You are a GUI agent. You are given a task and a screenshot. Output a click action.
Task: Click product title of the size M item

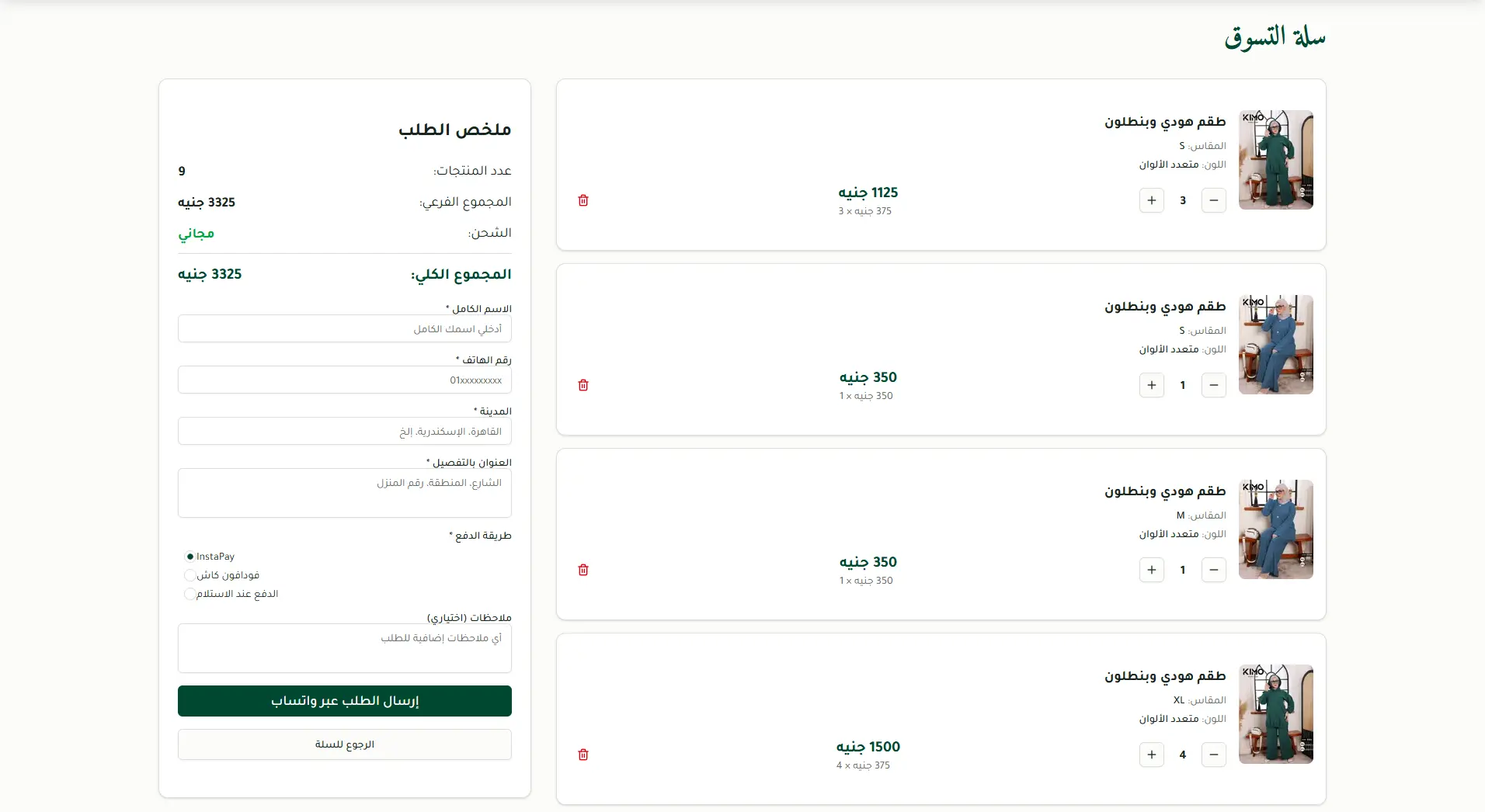pos(1165,491)
